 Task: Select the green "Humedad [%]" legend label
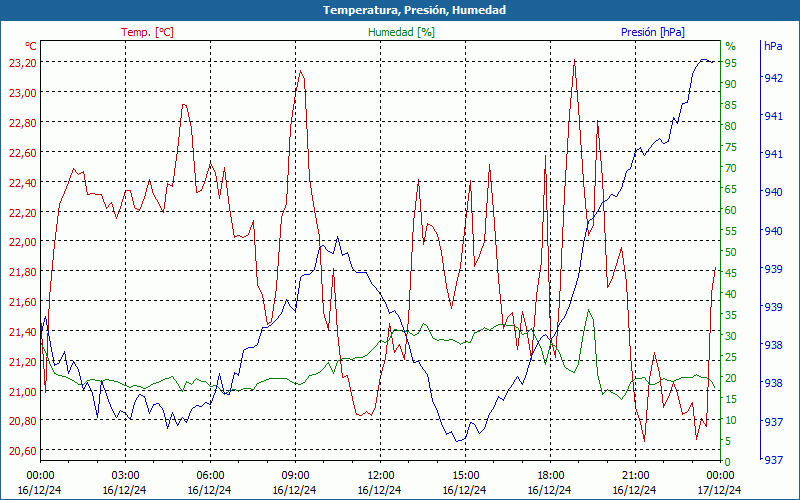[401, 32]
